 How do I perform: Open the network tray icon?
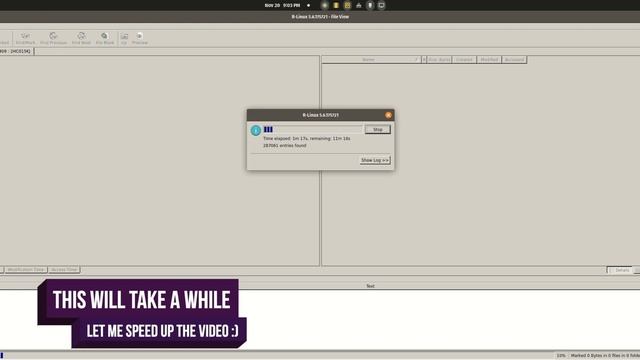[359, 5]
